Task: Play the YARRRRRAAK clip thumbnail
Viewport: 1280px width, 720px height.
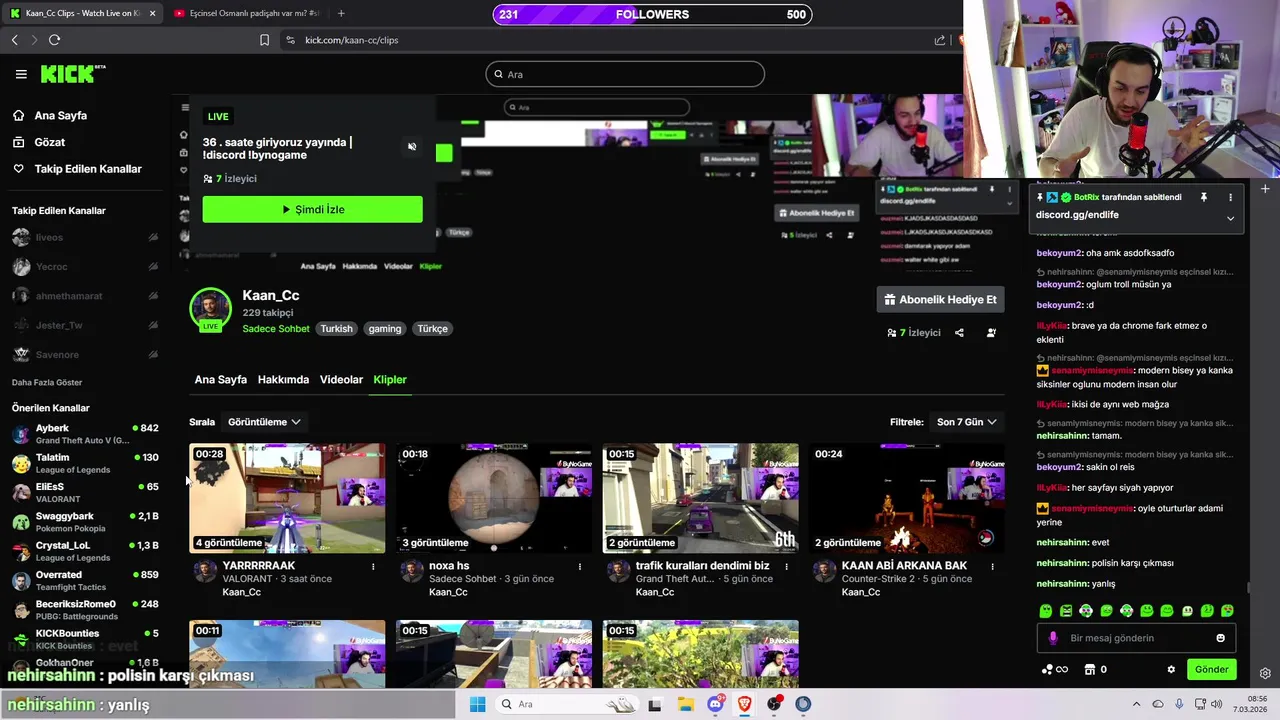Action: [287, 498]
